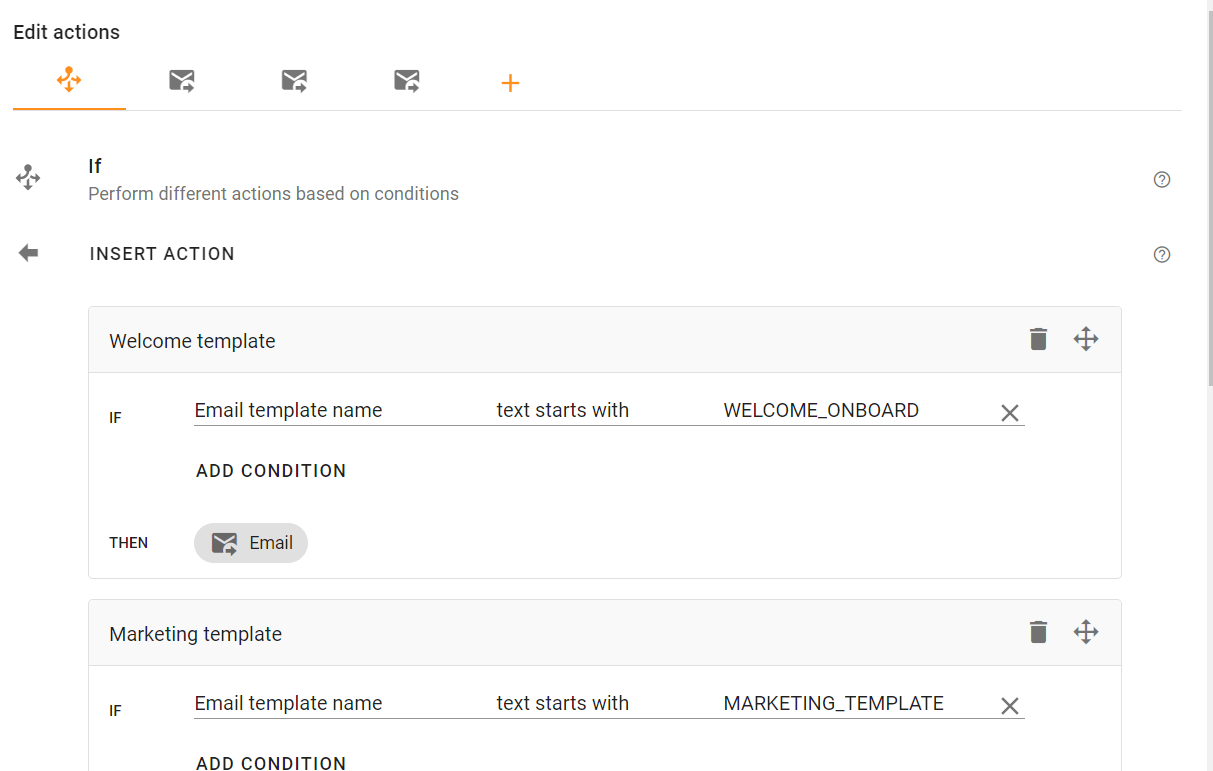1213x771 pixels.
Task: Delete the Marketing template branch
Action: [1039, 632]
